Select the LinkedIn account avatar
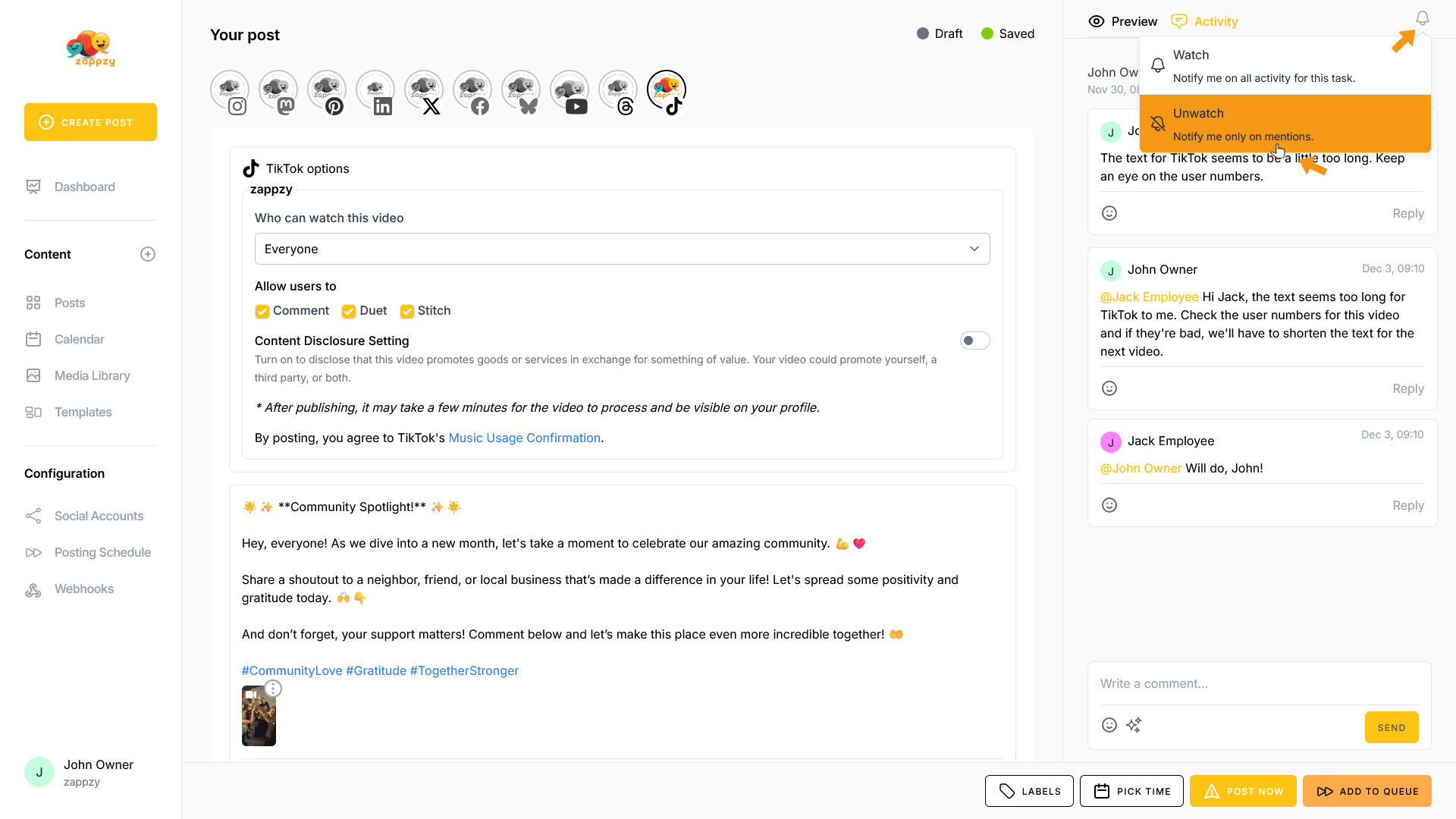Viewport: 1456px width, 819px height. (375, 91)
